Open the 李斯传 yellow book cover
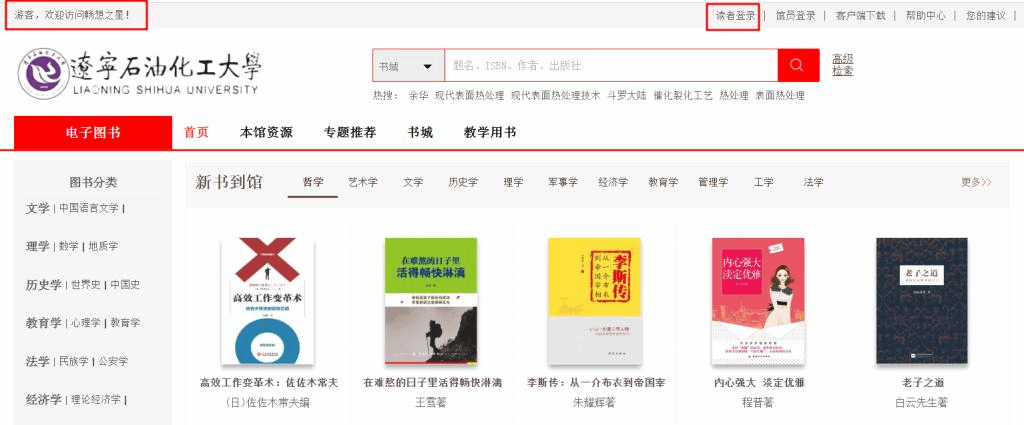Image resolution: width=1024 pixels, height=425 pixels. [594, 301]
